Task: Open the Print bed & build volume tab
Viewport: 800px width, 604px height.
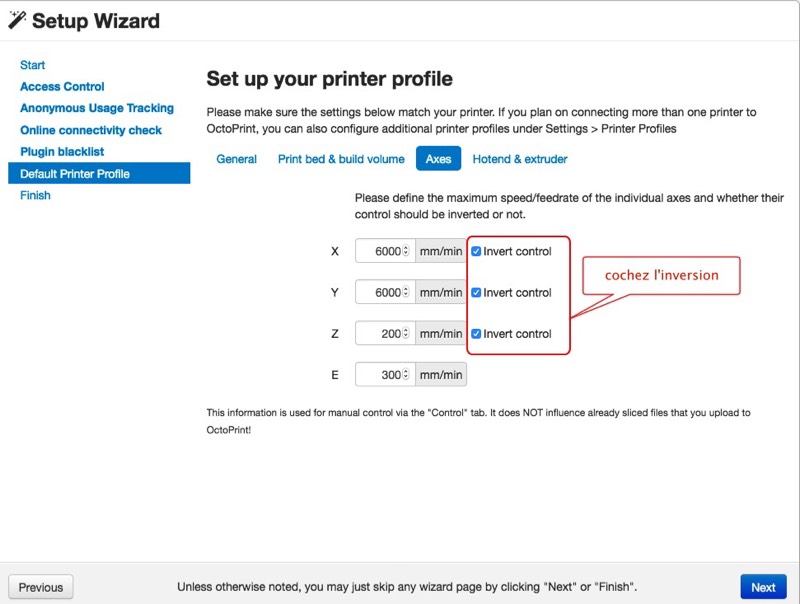Action: point(341,159)
